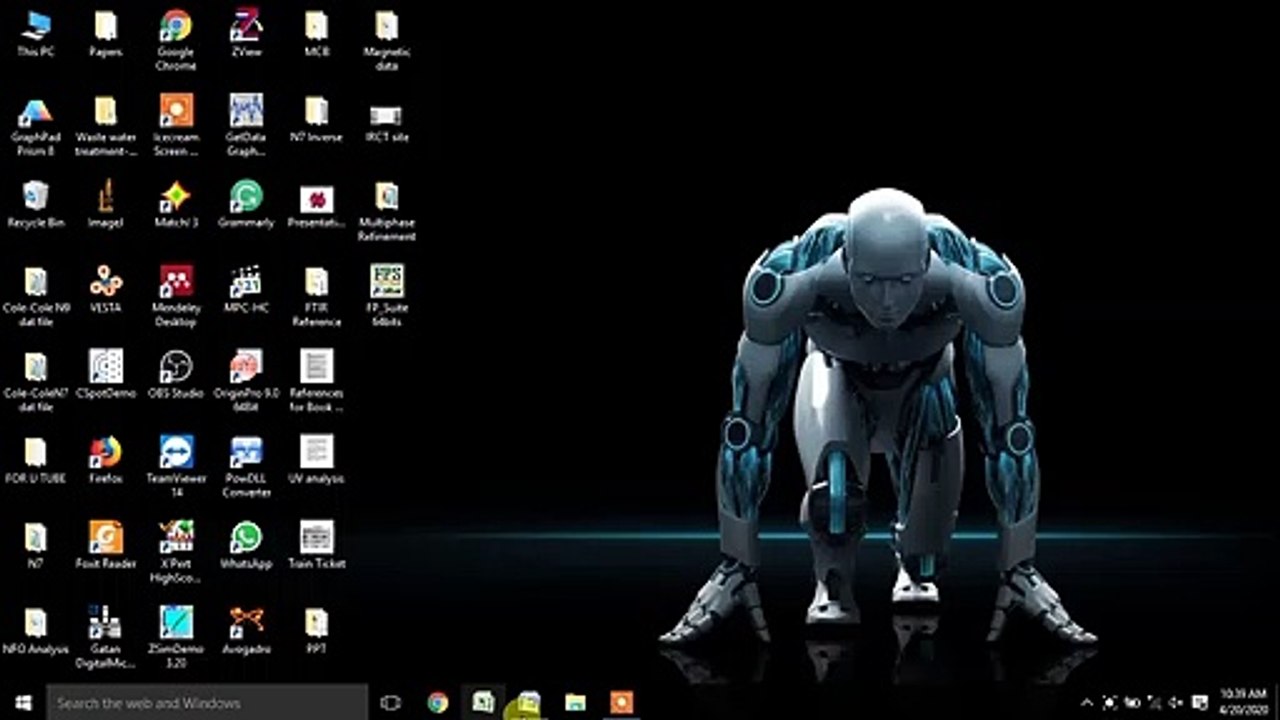Viewport: 1280px width, 720px height.
Task: Select the WhatsApp desktop shortcut
Action: 246,545
